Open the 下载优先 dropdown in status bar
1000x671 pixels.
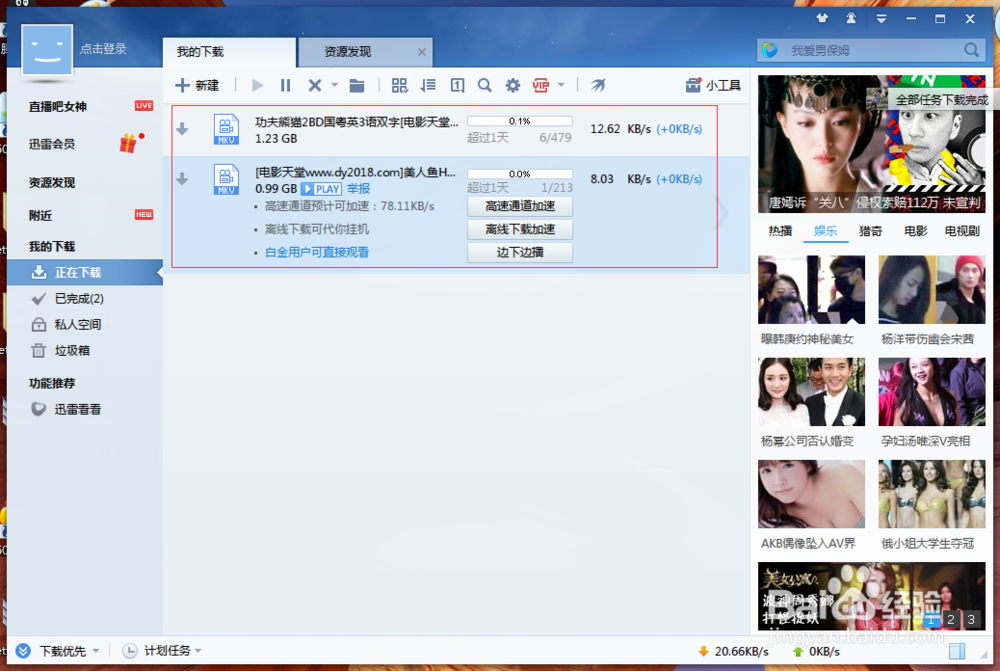pyautogui.click(x=69, y=651)
